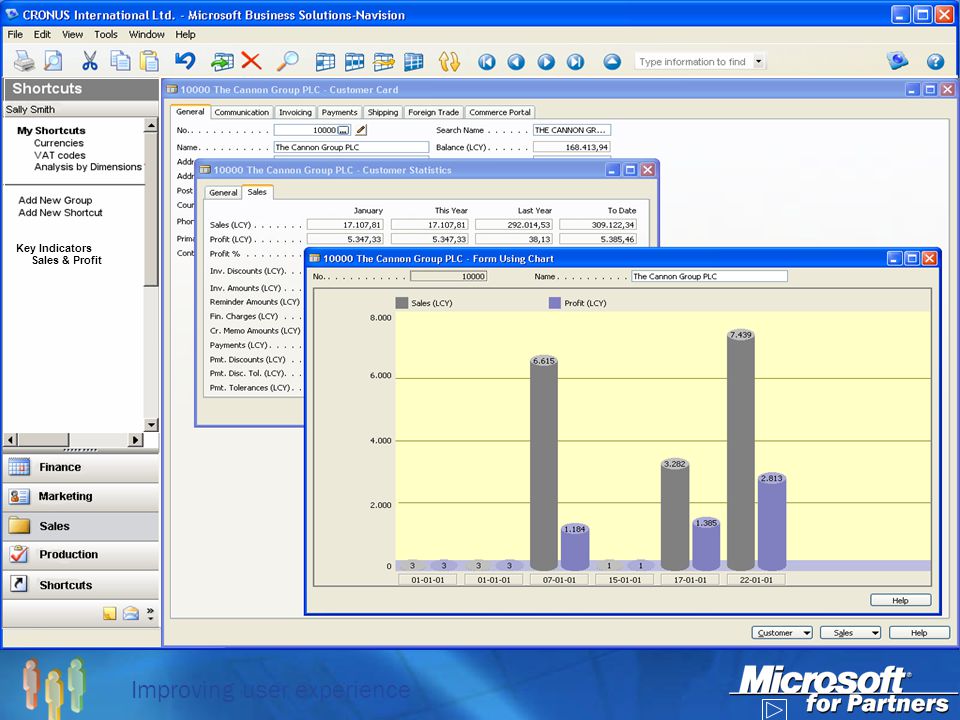This screenshot has height=720, width=960.
Task: Select Sales tab in Customer Statistics
Action: coord(257,192)
